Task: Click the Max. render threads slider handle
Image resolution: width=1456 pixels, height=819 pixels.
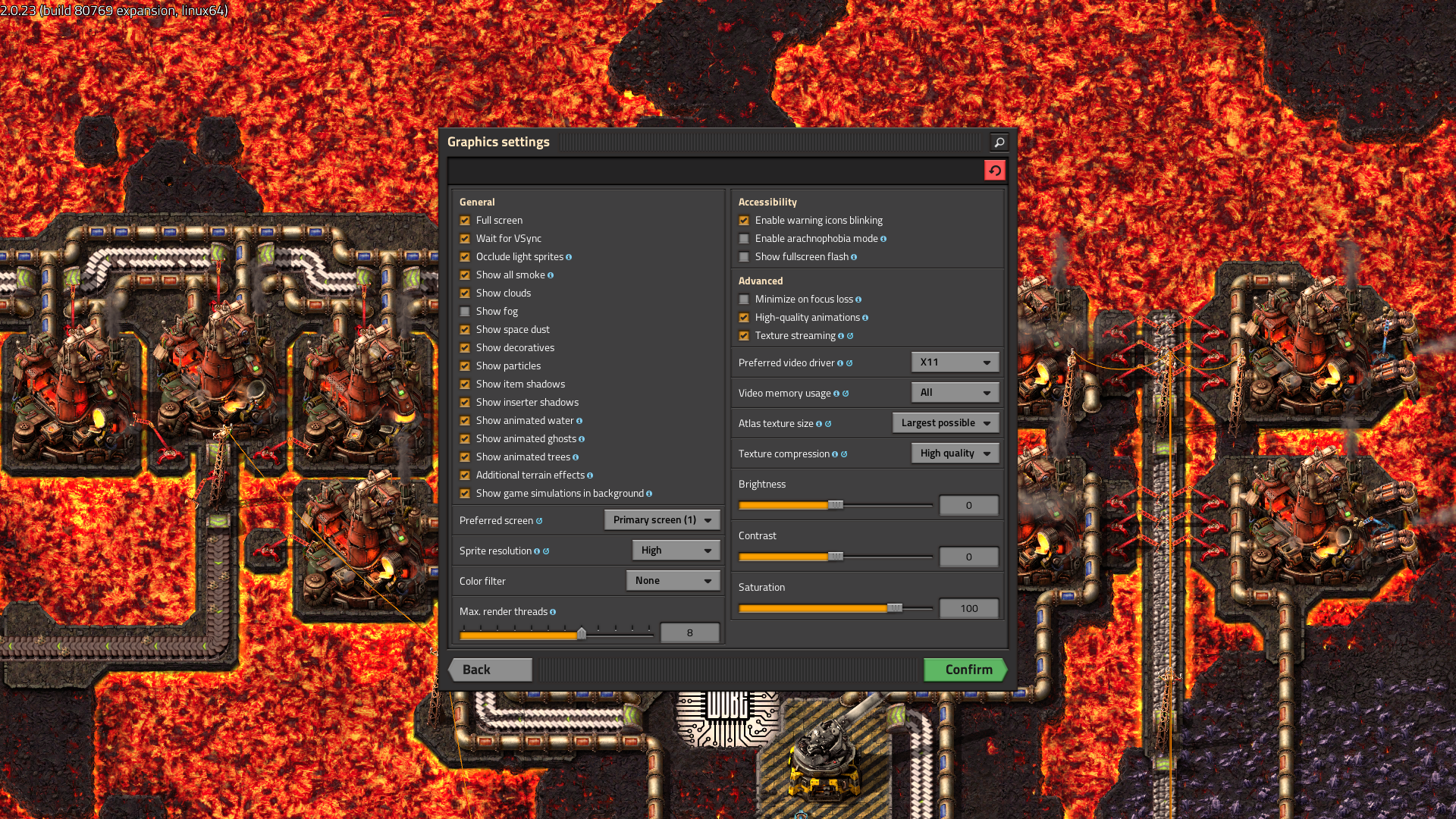Action: click(582, 633)
